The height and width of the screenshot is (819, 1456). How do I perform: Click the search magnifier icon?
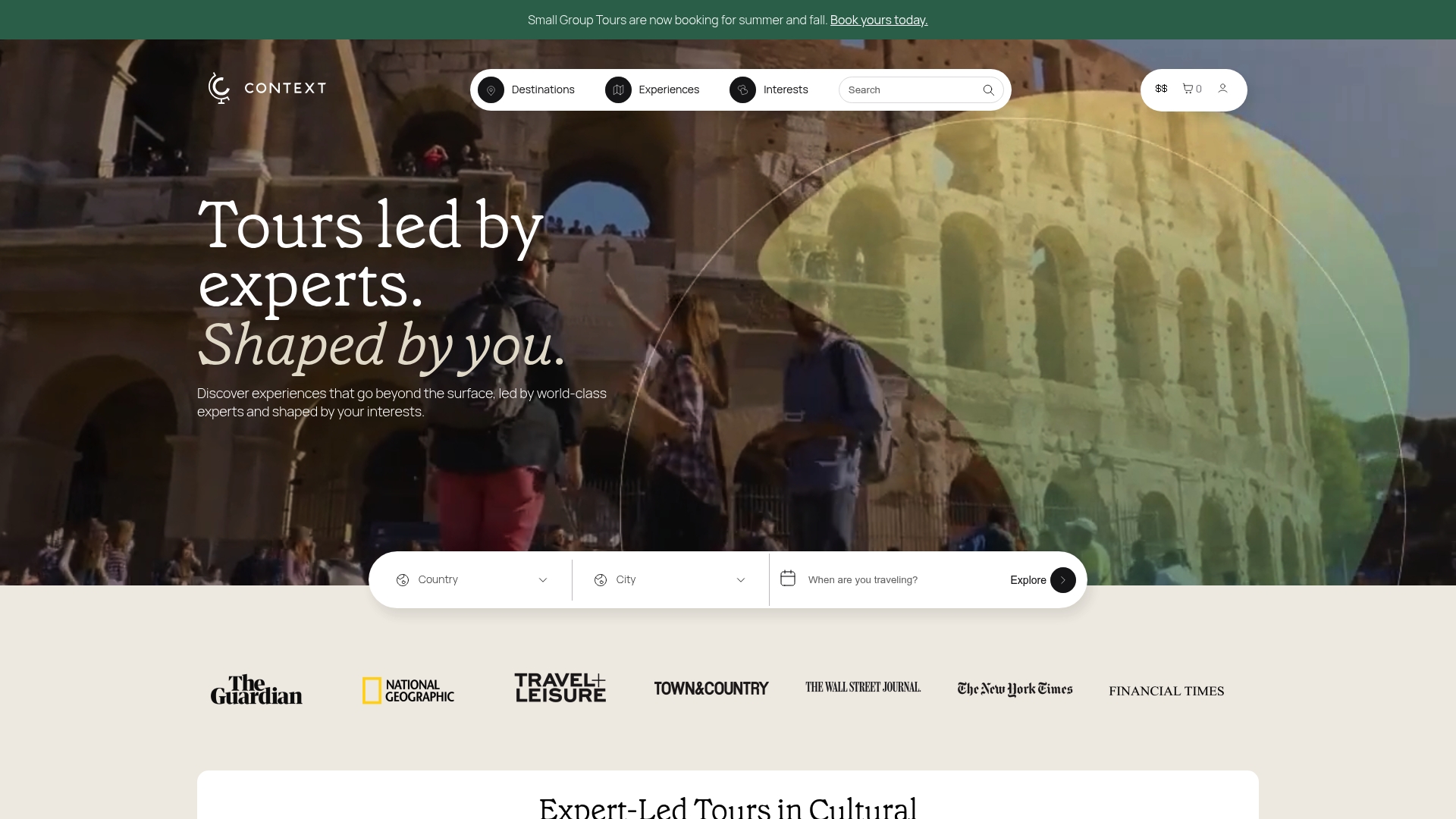click(x=988, y=90)
